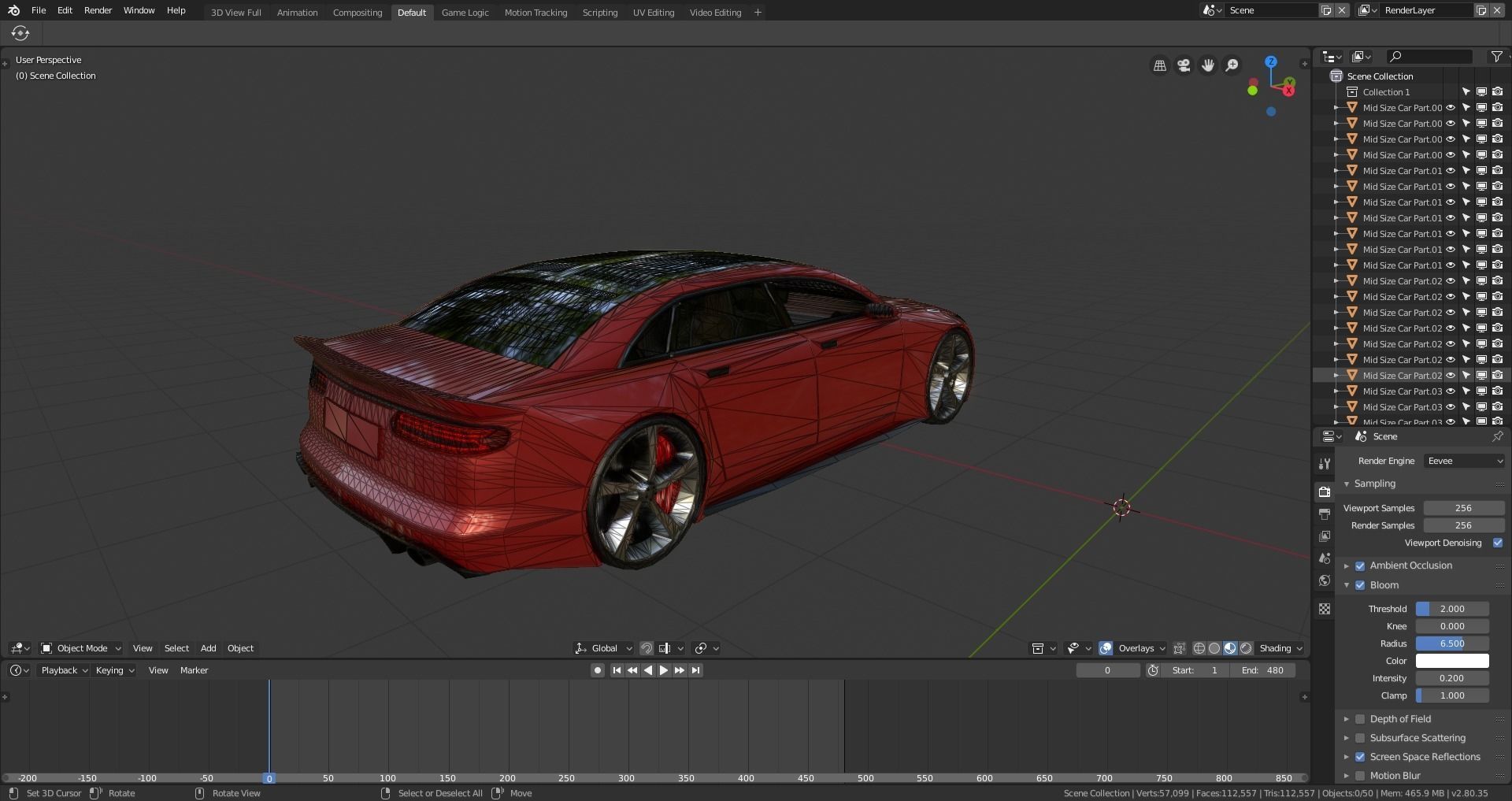Viewport: 1512px width, 801px height.
Task: Select LookDev shading mode
Action: 1230,648
